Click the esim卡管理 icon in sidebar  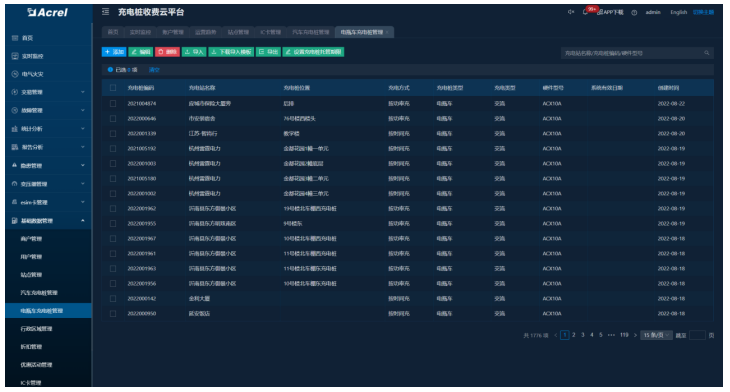click(x=15, y=202)
